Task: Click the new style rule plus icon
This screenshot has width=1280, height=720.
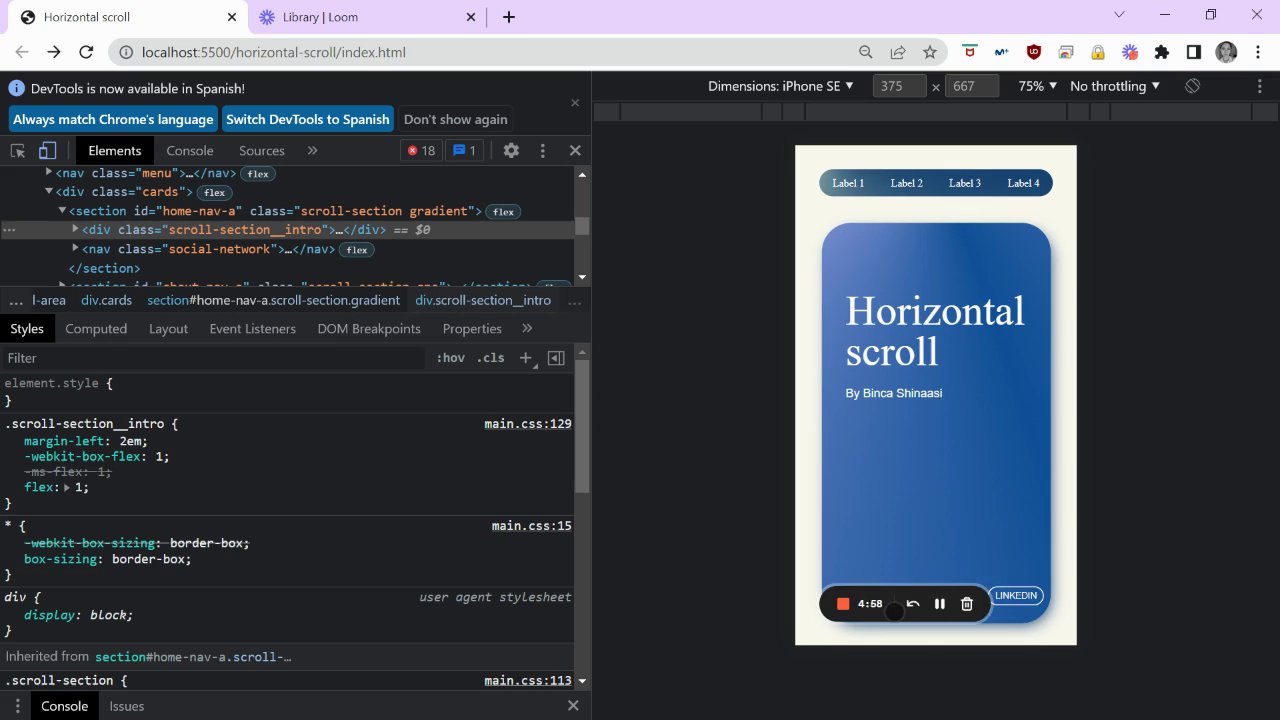Action: [525, 358]
